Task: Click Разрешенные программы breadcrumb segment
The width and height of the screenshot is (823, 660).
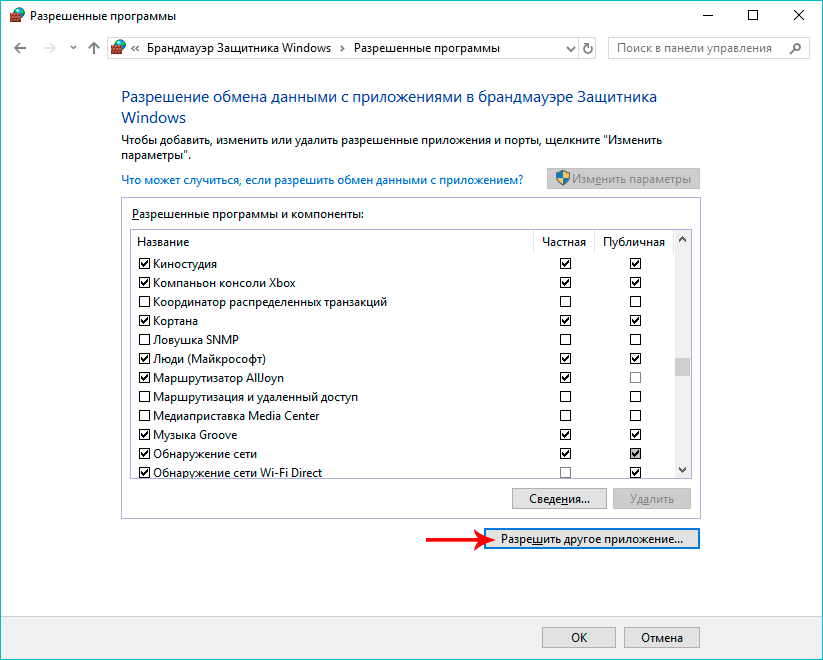Action: pos(427,48)
